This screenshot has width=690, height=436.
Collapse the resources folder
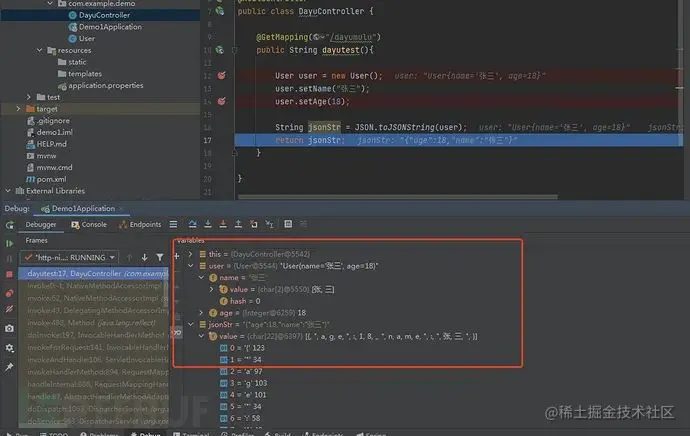40,50
